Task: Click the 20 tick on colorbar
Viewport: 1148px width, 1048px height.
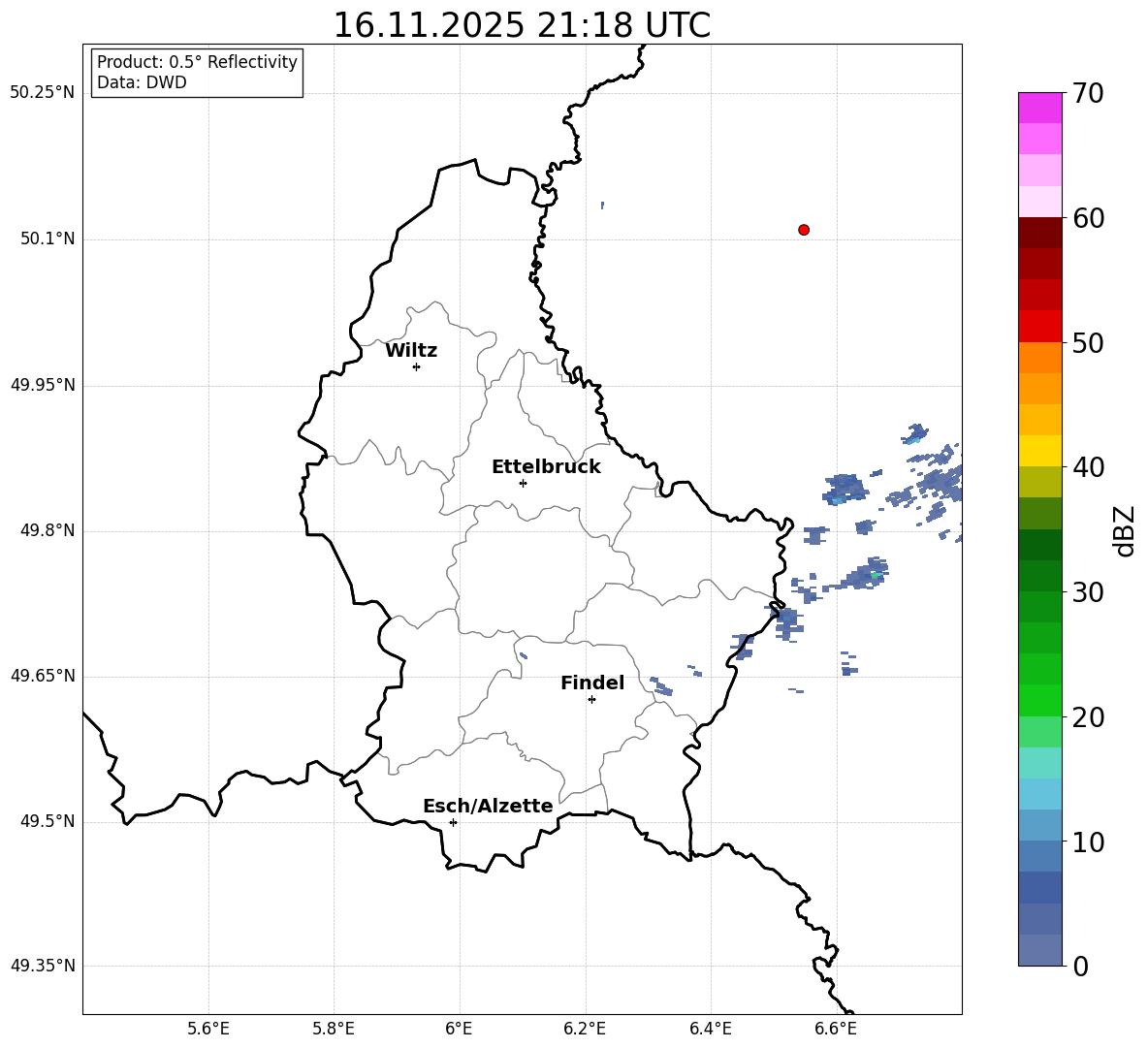Action: [x=1088, y=717]
